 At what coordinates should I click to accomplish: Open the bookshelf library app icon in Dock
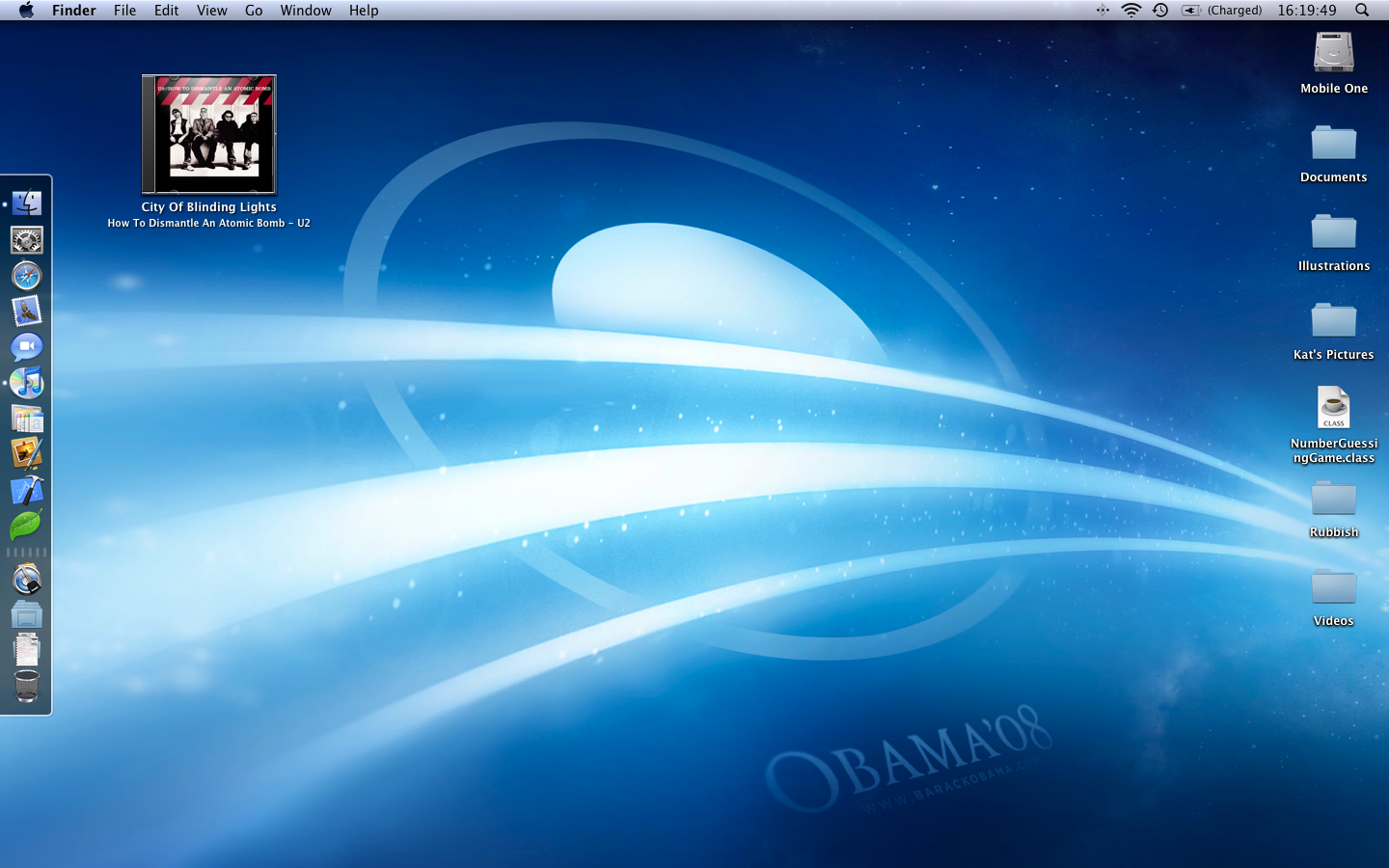(27, 419)
